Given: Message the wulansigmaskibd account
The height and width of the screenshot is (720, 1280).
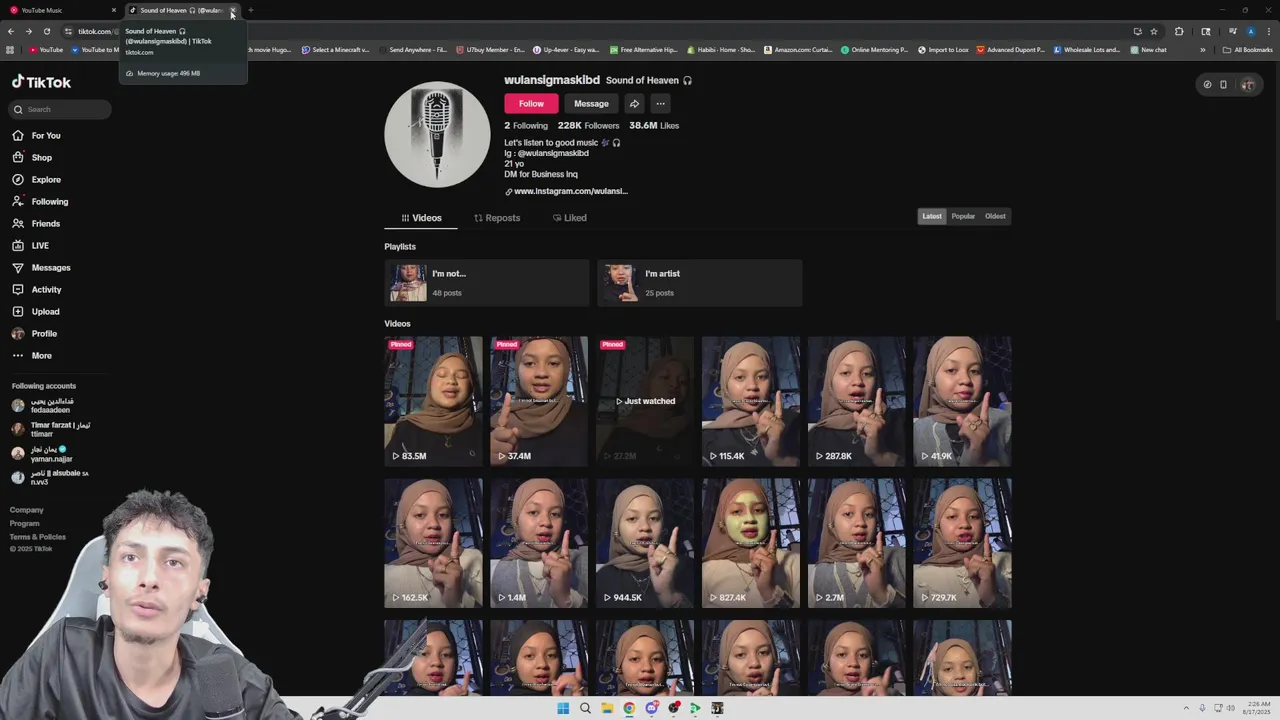Looking at the screenshot, I should 591,104.
